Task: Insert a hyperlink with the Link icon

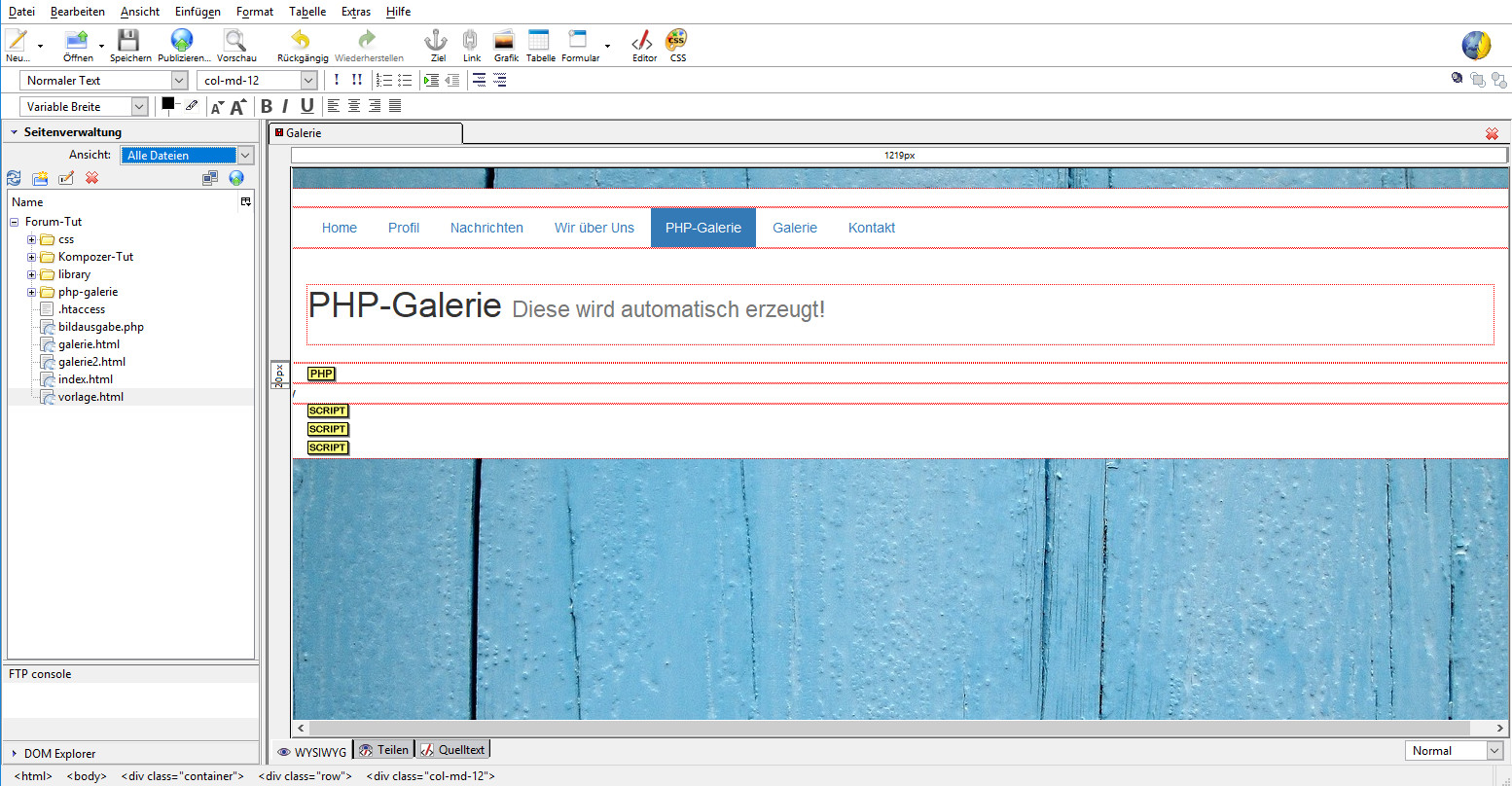Action: [471, 40]
